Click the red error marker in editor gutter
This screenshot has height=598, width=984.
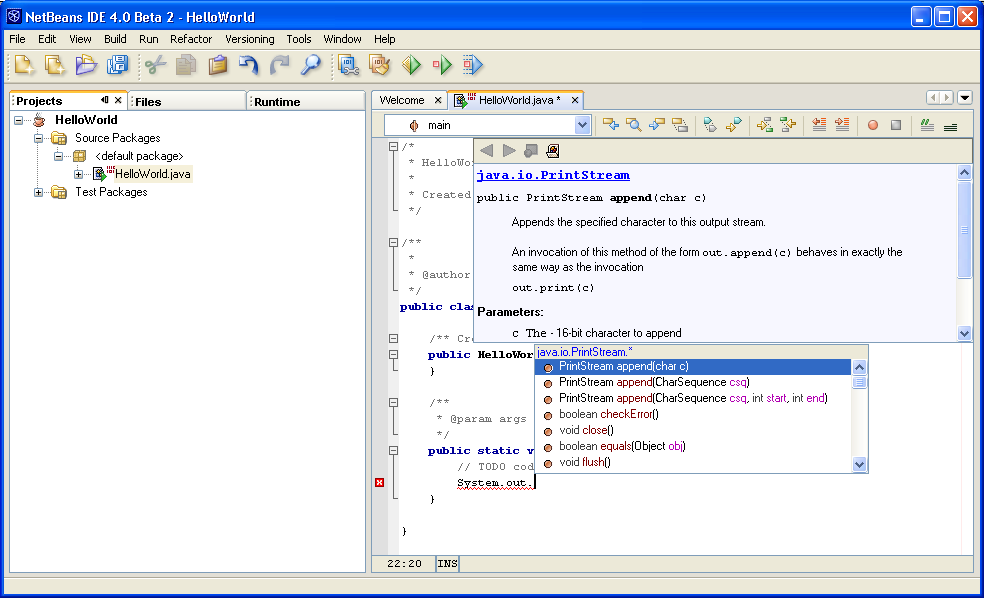click(380, 483)
